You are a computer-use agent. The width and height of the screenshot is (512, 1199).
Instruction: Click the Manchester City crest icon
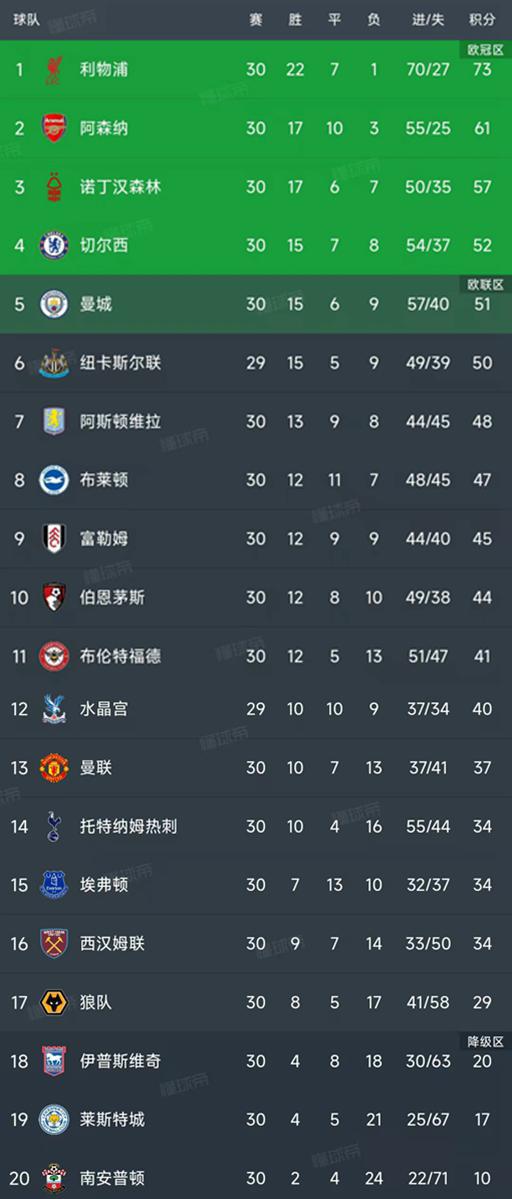pyautogui.click(x=53, y=304)
